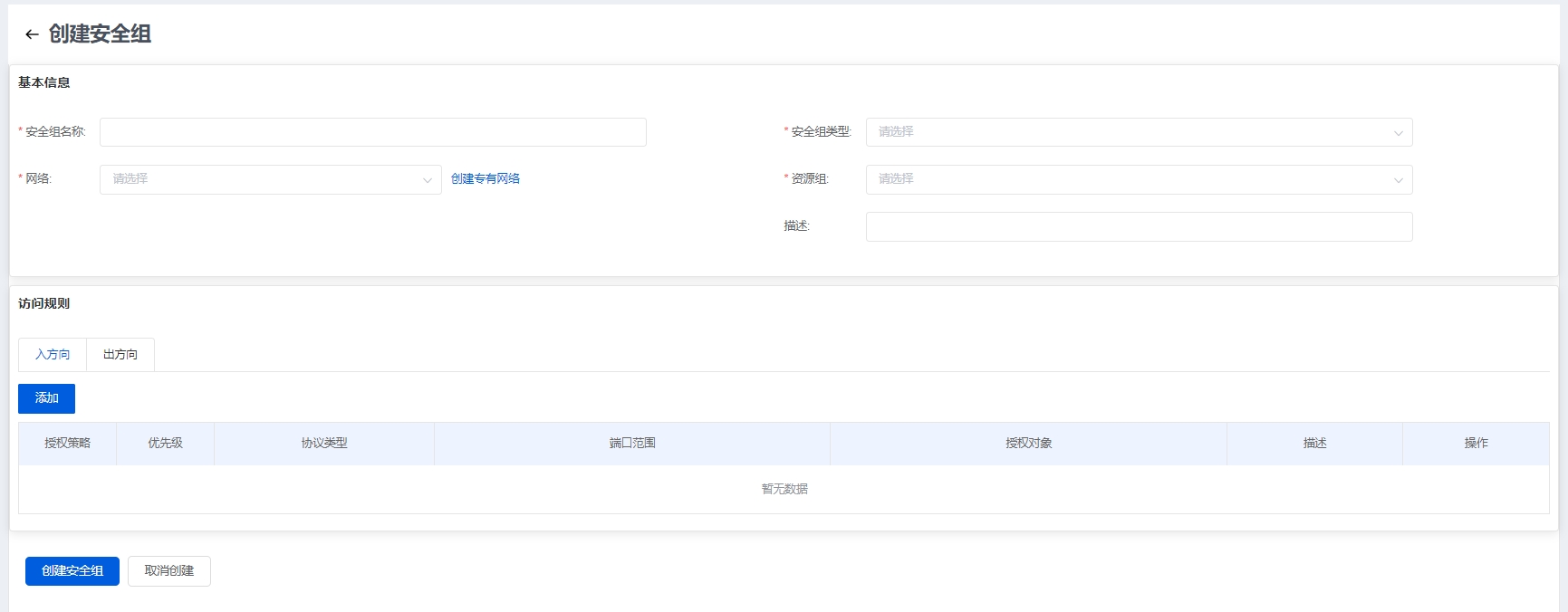
Task: Click the 描述 input field
Action: [1139, 226]
